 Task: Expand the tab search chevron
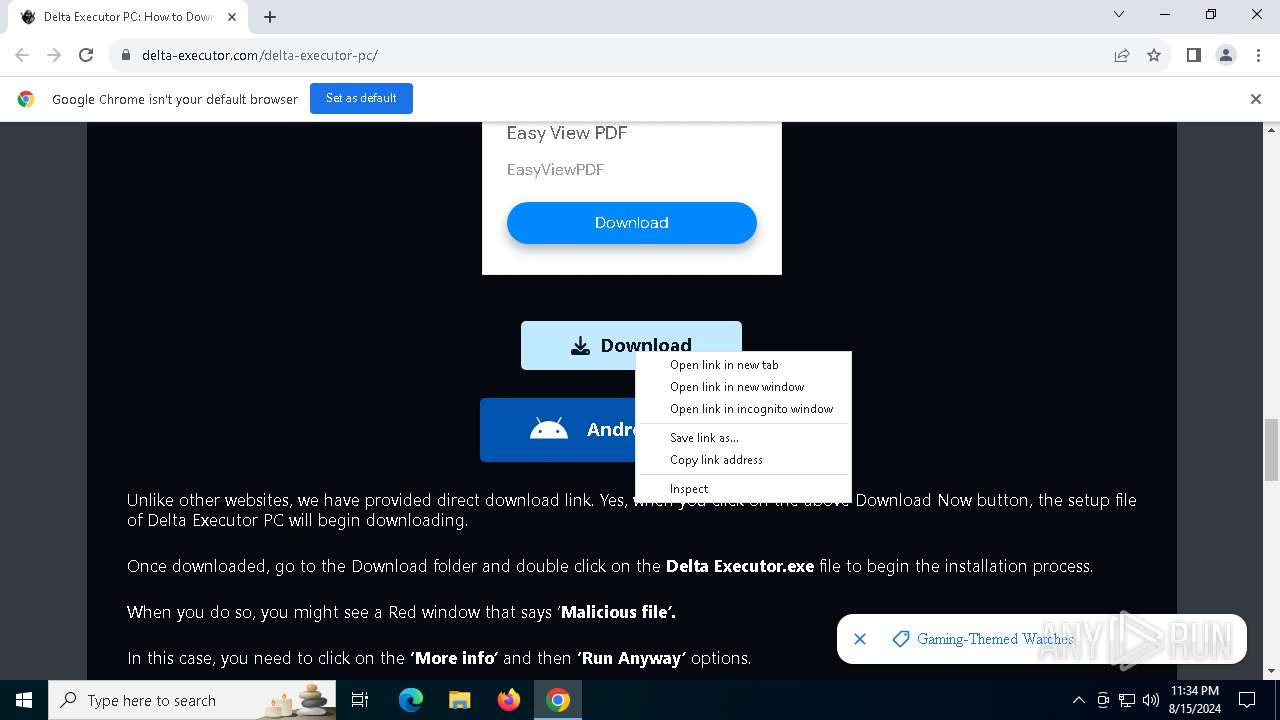click(x=1119, y=14)
